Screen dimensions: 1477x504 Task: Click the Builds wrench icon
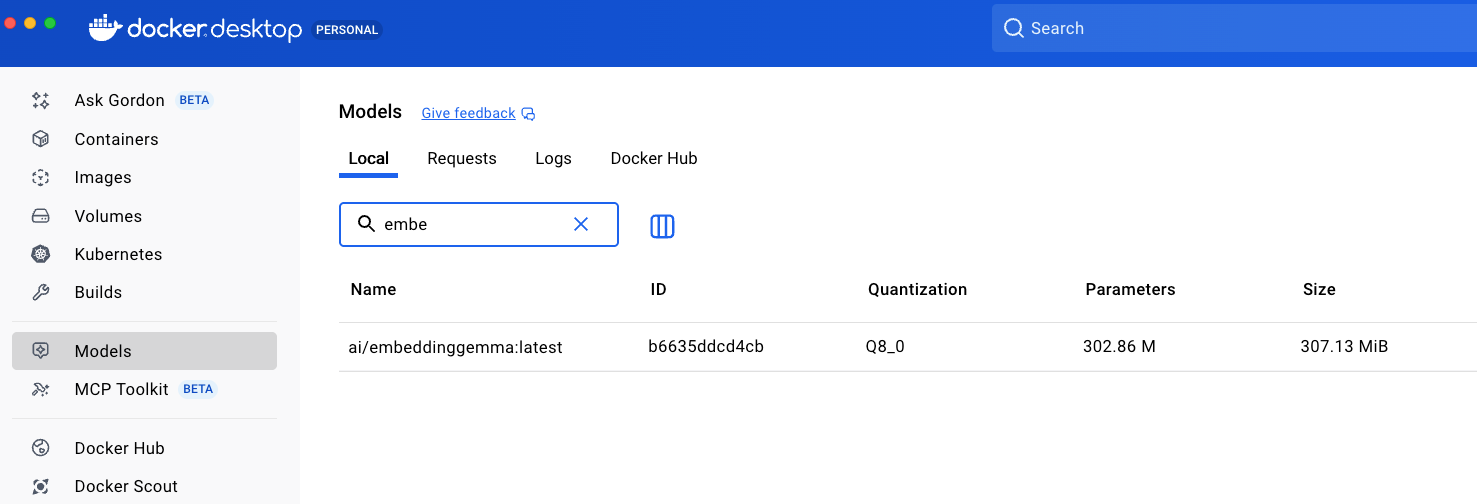click(40, 292)
